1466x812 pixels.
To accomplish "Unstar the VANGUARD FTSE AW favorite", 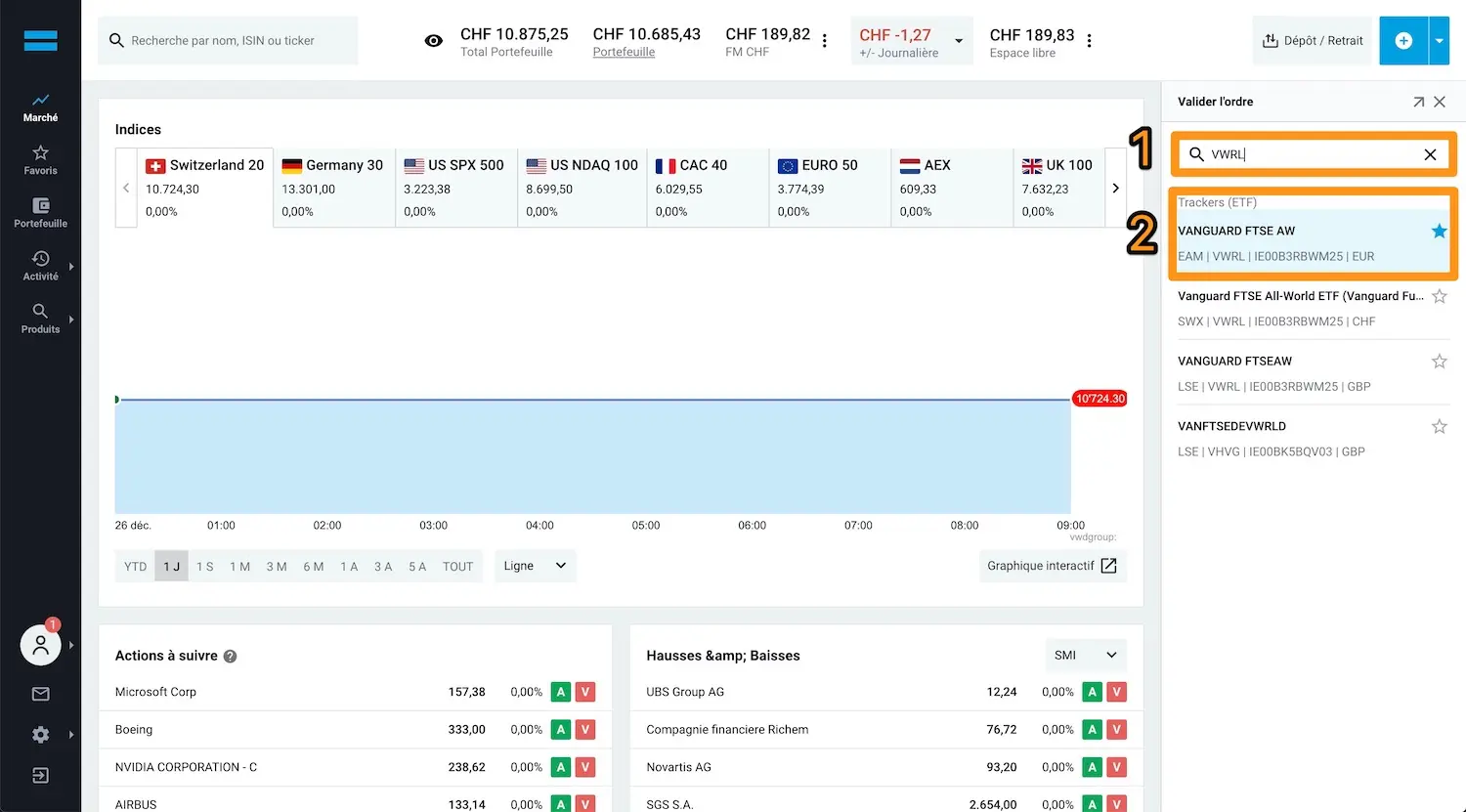I will coord(1438,232).
